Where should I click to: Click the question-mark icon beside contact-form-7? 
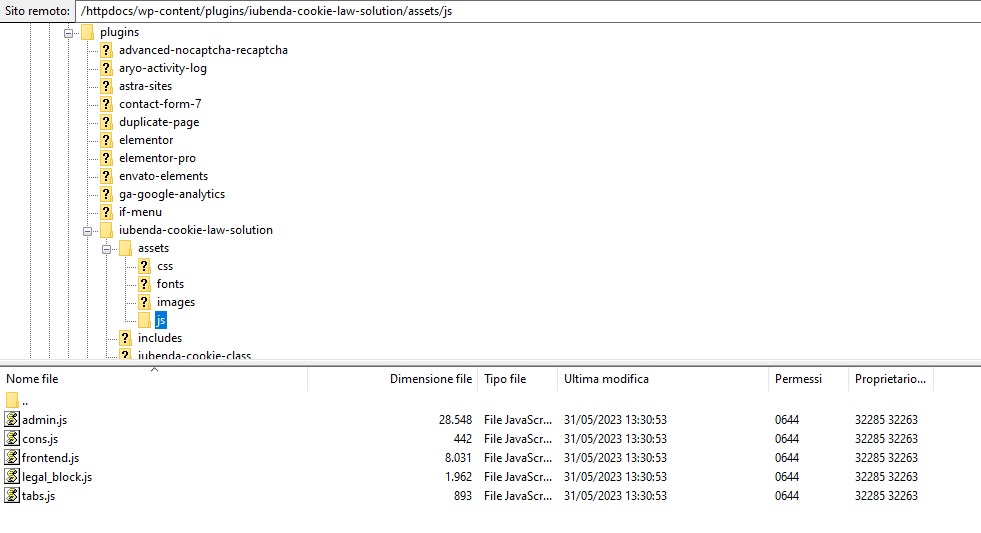[x=106, y=104]
